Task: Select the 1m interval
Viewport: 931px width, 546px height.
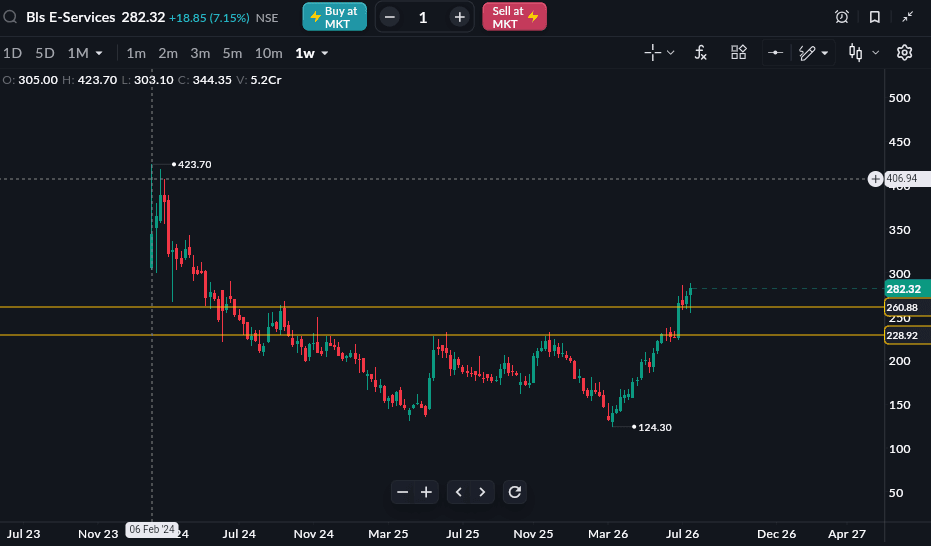Action: tap(136, 53)
